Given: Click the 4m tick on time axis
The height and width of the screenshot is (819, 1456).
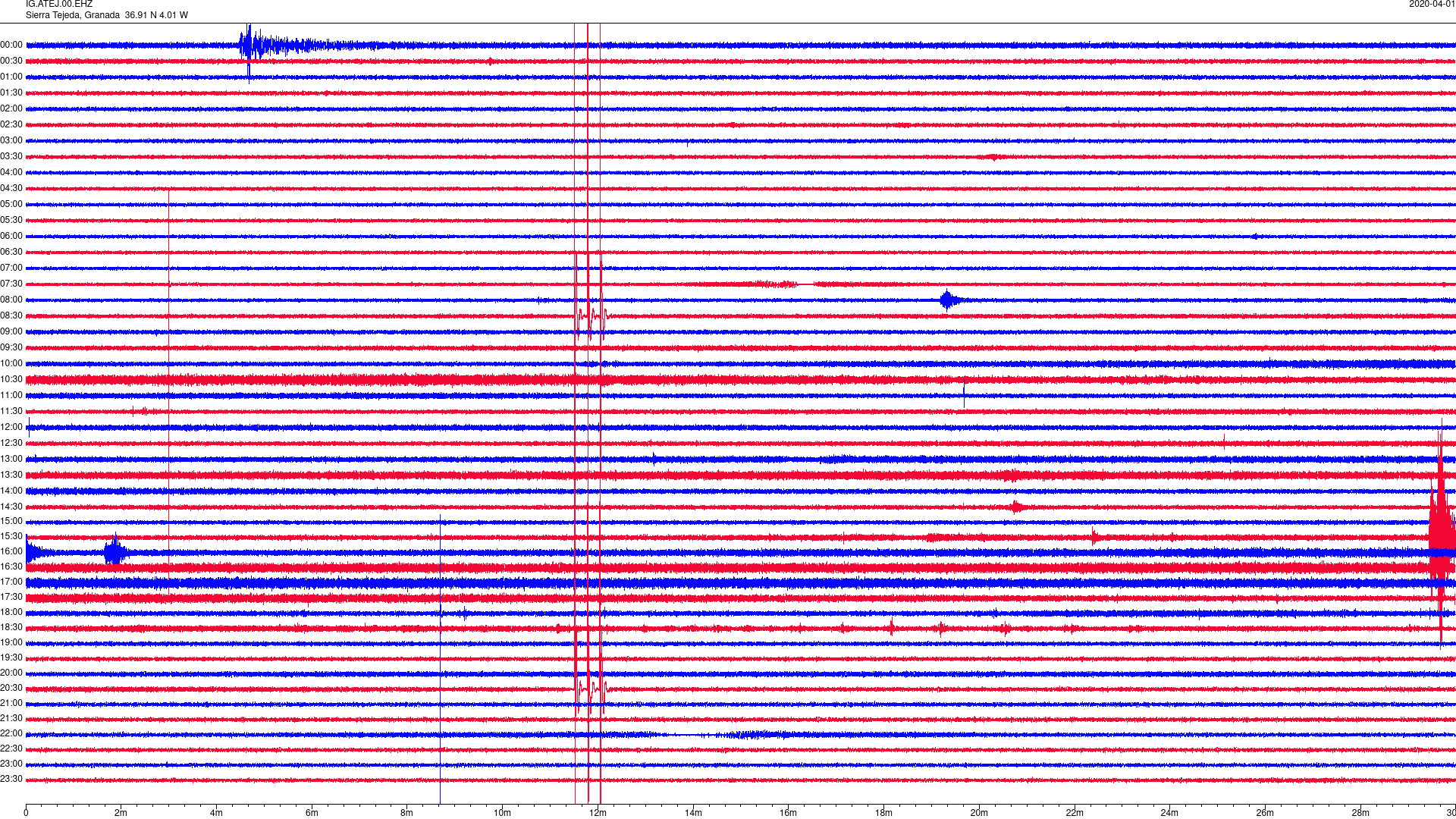Looking at the screenshot, I should point(216,813).
